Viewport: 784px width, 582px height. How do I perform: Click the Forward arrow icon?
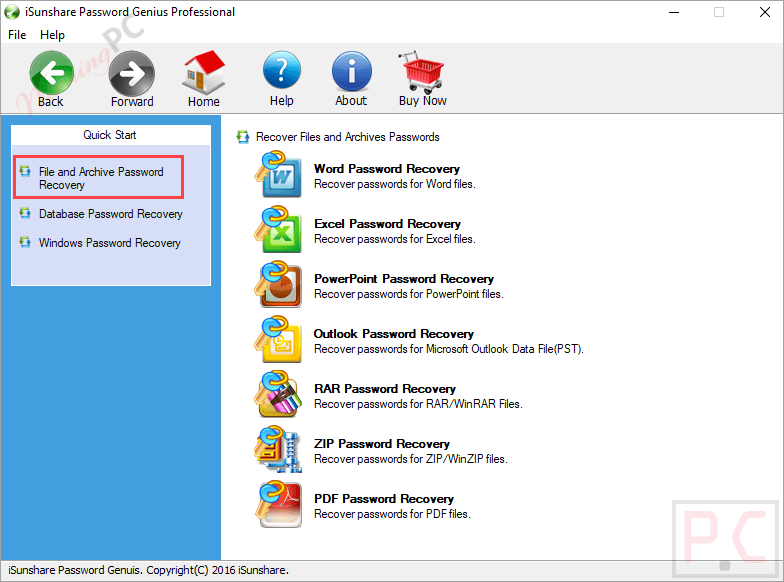click(x=132, y=73)
